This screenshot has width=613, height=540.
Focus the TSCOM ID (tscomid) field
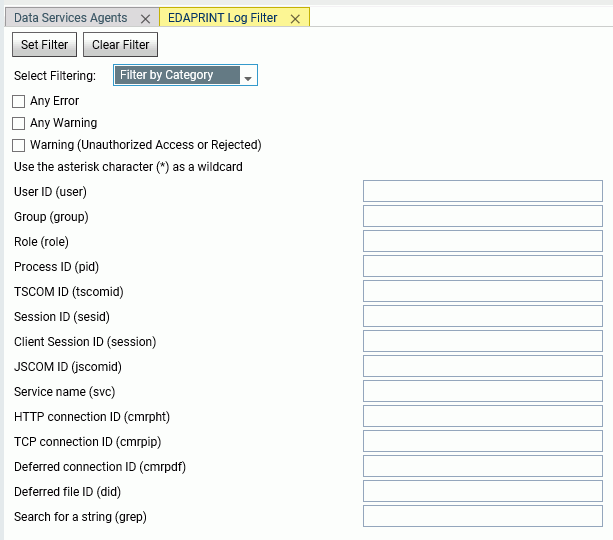(483, 291)
